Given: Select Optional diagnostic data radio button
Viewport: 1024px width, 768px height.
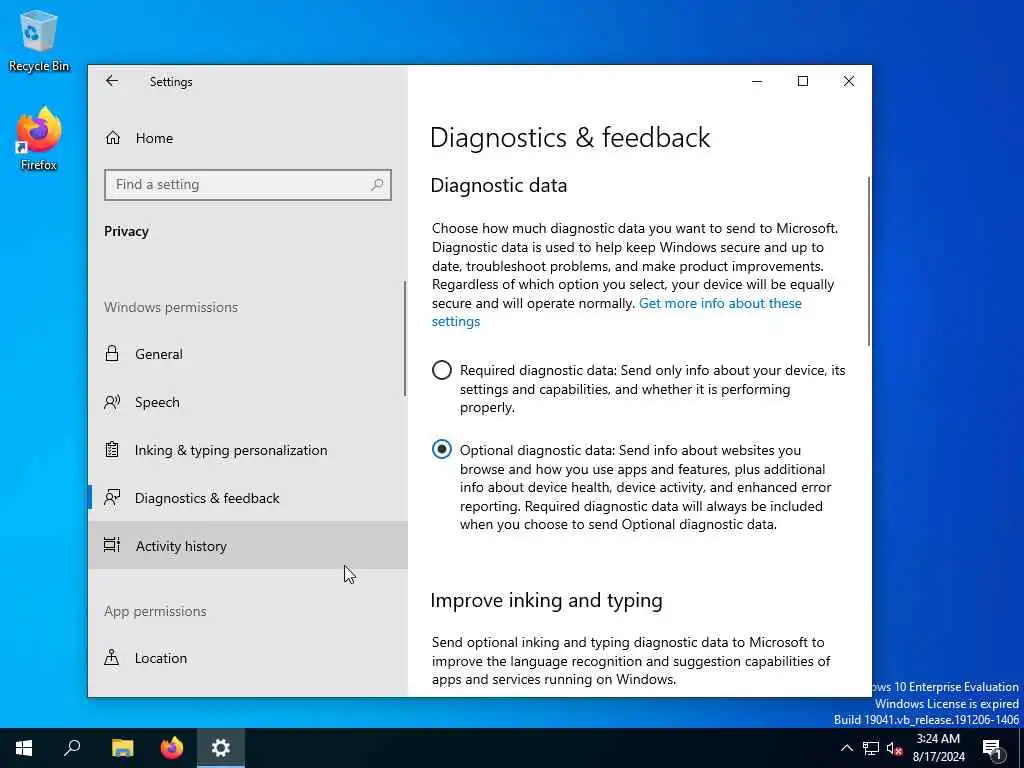Looking at the screenshot, I should [x=441, y=449].
